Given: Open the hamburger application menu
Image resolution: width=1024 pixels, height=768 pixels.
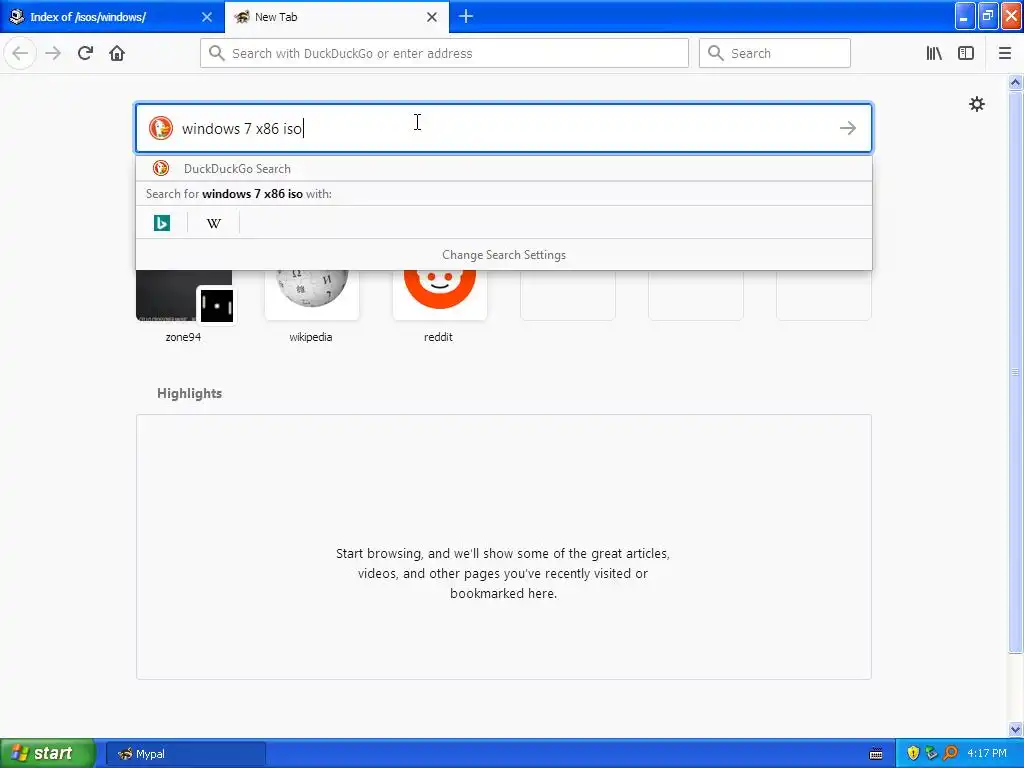Looking at the screenshot, I should click(x=1005, y=53).
